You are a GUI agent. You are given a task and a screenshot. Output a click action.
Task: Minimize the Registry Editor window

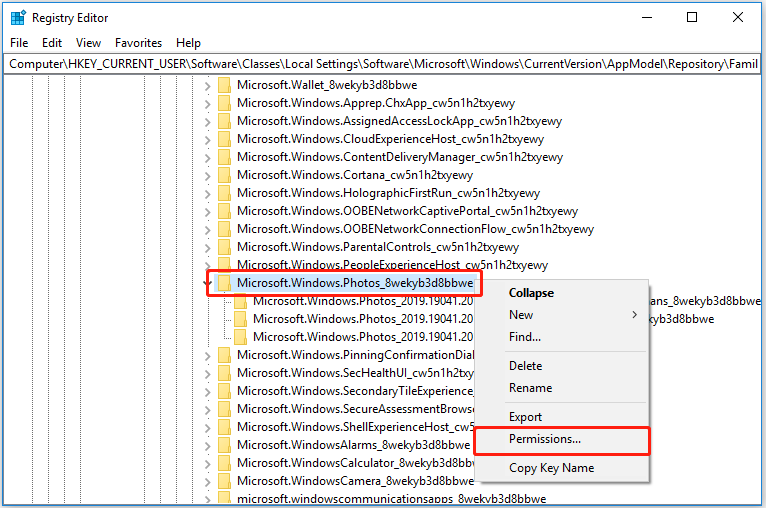coord(647,18)
